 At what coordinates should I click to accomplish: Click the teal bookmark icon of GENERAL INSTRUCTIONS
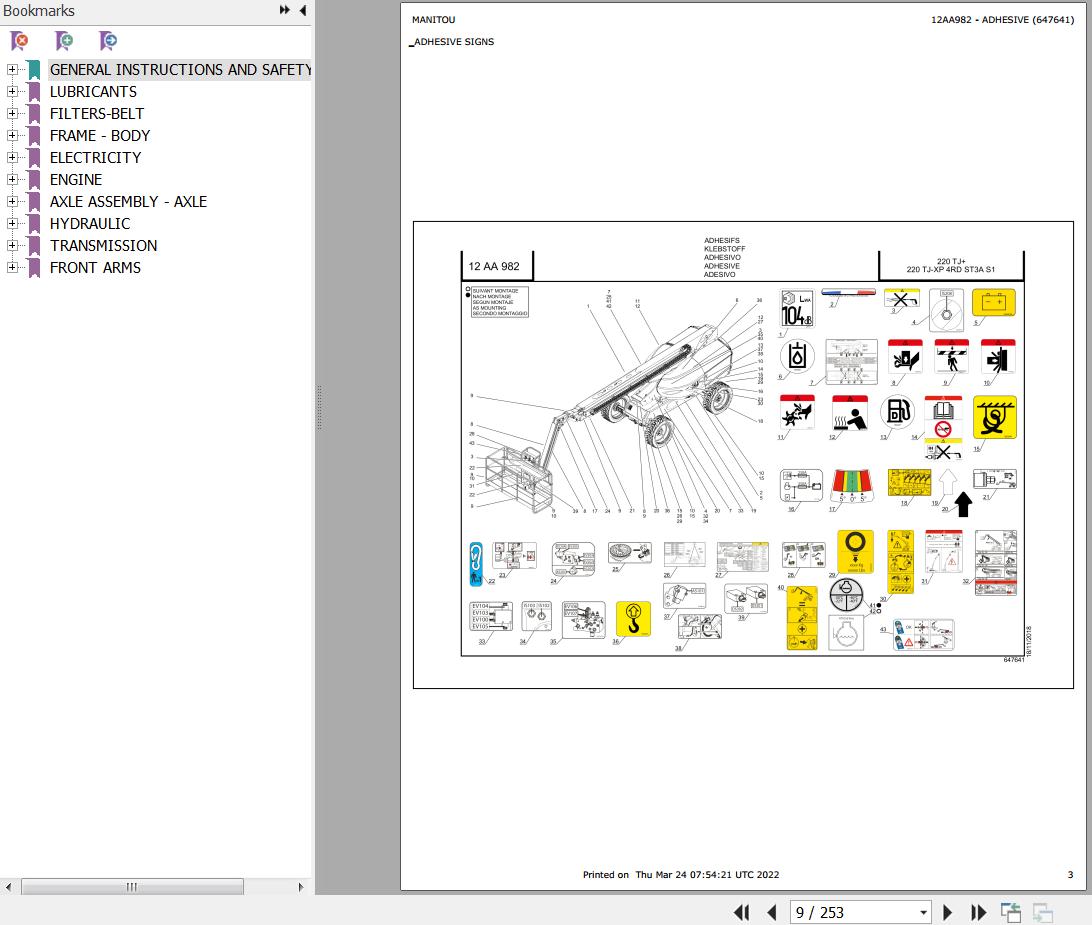[x=33, y=70]
